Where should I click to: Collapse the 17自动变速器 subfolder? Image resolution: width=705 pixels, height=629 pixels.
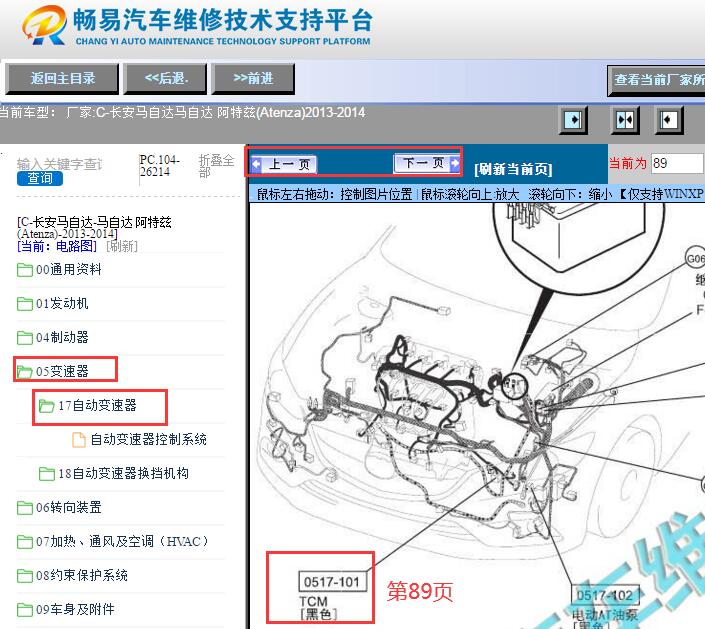pos(97,406)
